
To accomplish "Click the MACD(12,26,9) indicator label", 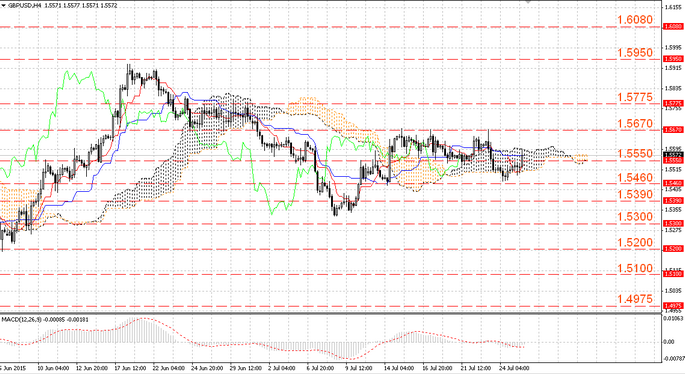I will 21,320.
